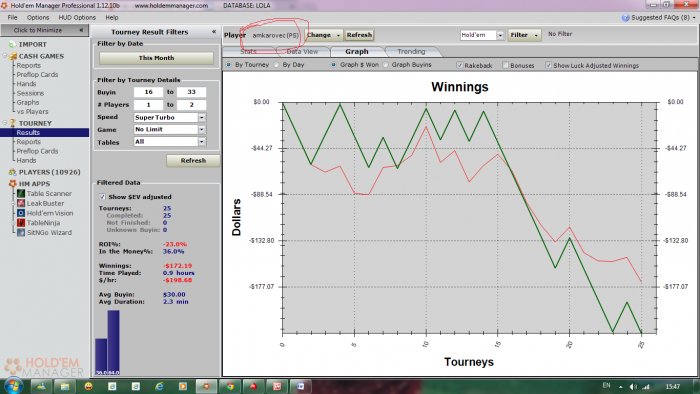Switch to Hold'em Manager taskbar icon
The image size is (700, 394).
[x=206, y=386]
